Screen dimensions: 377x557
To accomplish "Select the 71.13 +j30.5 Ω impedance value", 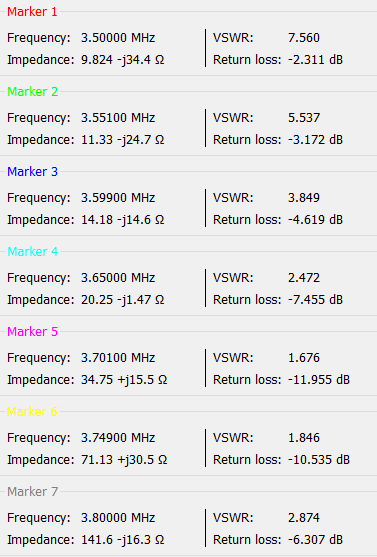I will [124, 459].
